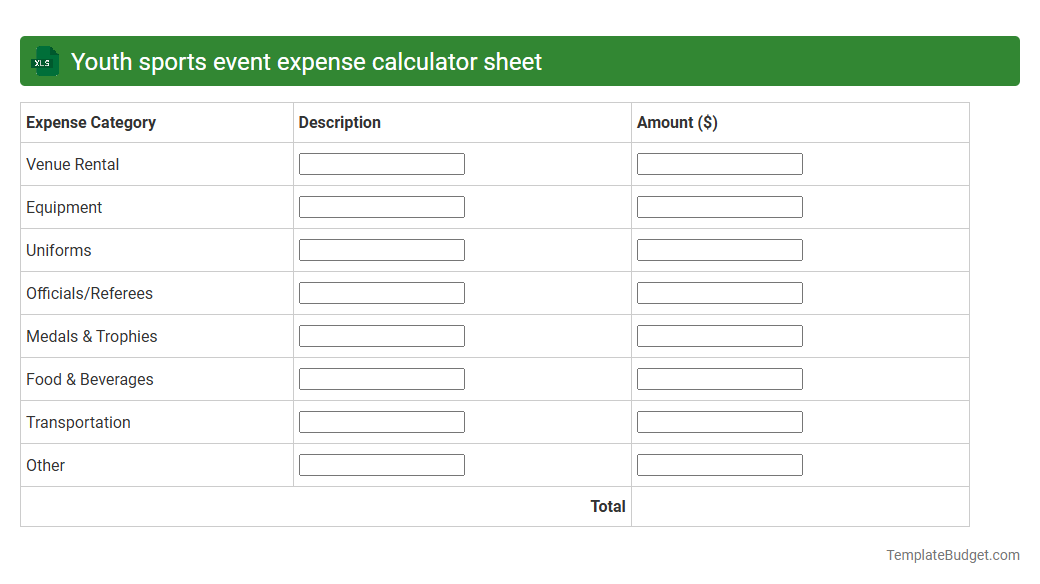Click the Total row label
Viewport: 1040px width, 584px height.
[609, 506]
